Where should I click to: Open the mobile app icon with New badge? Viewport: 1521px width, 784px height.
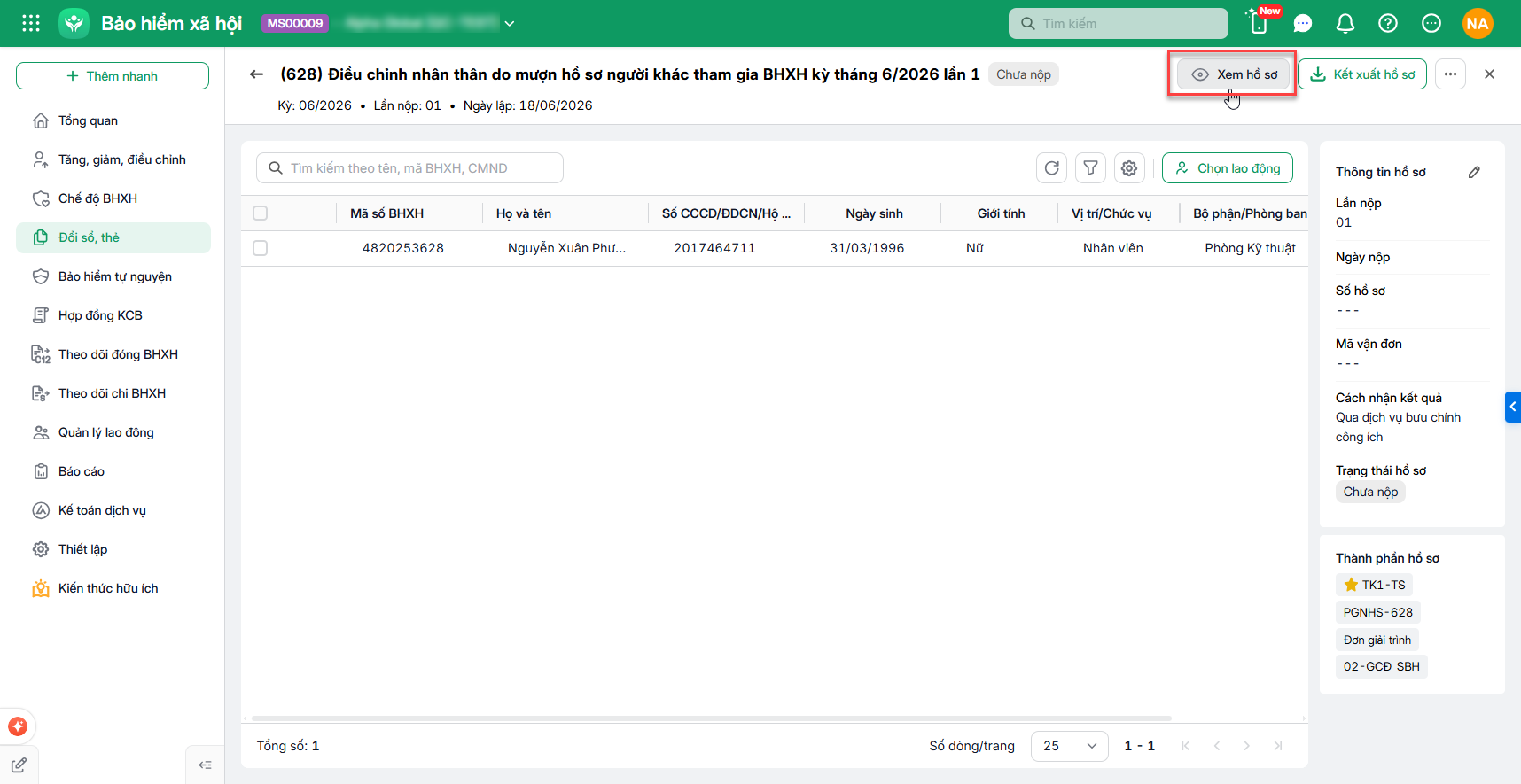coord(1260,23)
